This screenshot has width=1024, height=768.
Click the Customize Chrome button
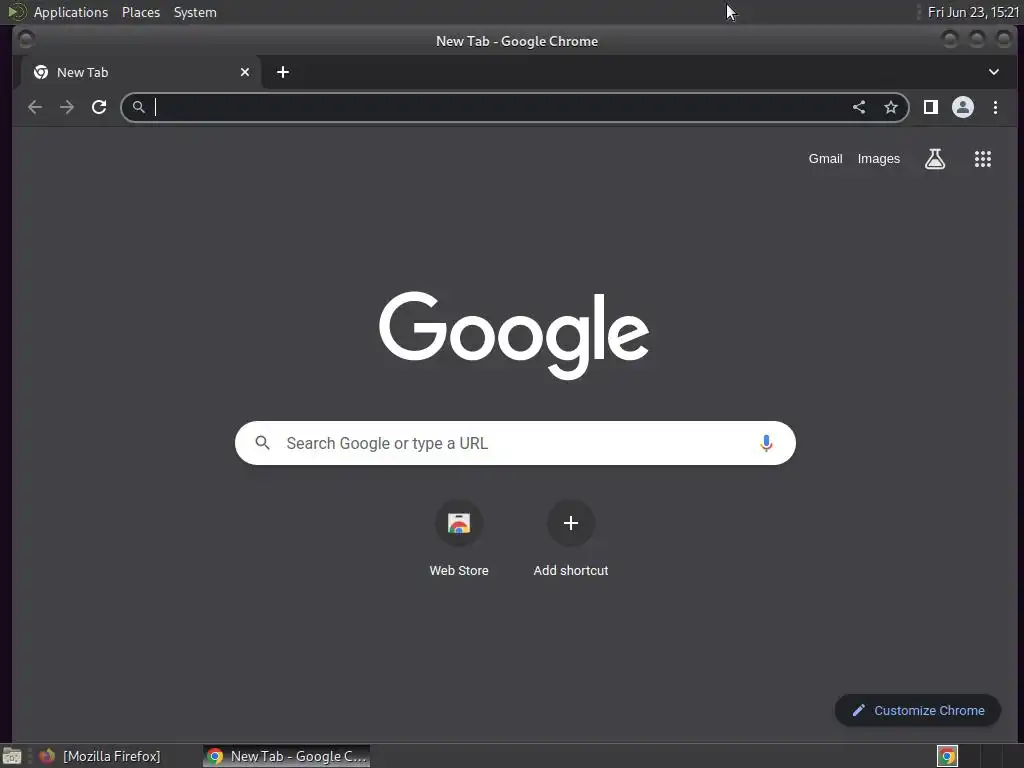click(918, 711)
